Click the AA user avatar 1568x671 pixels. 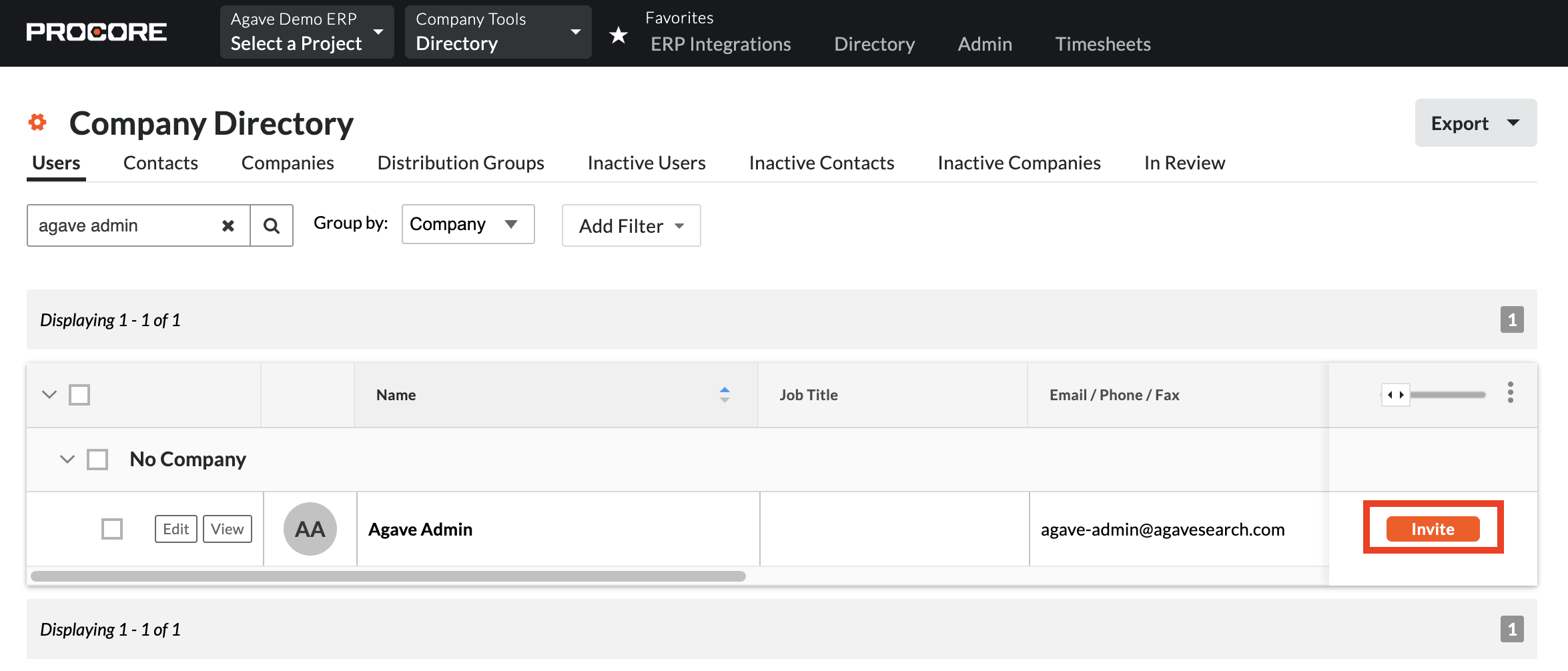(x=310, y=529)
